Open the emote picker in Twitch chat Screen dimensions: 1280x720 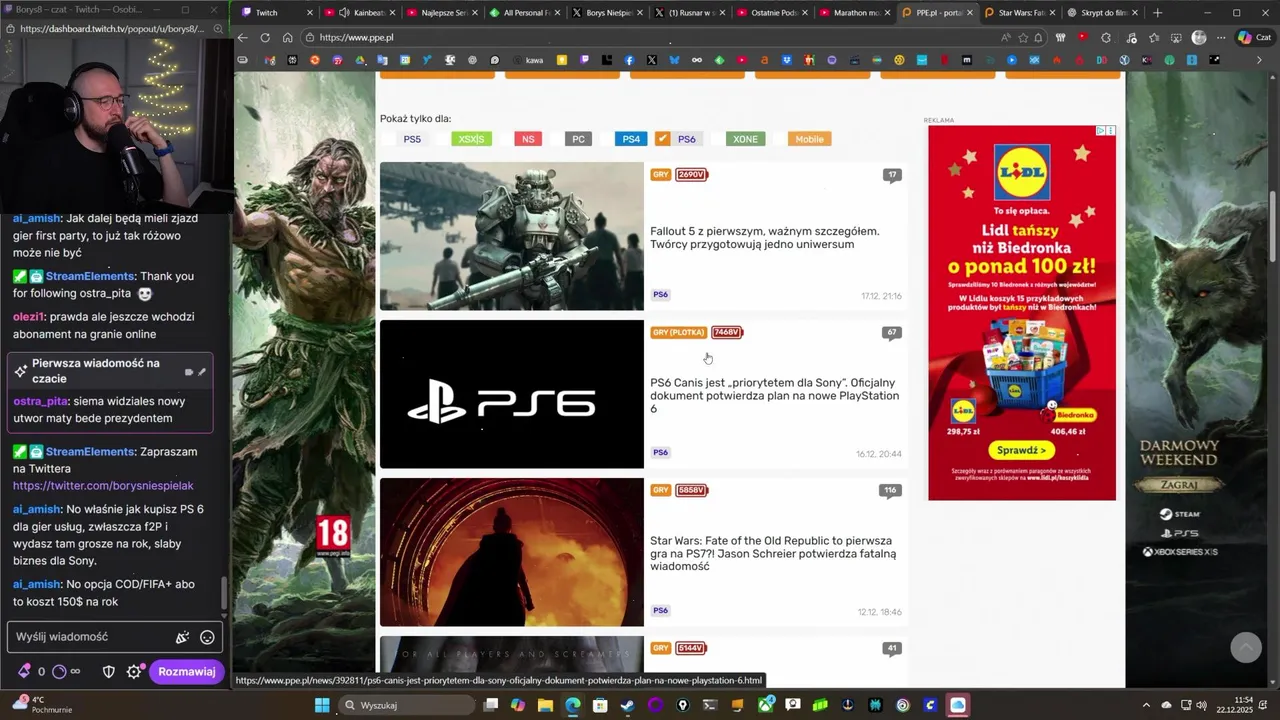pyautogui.click(x=207, y=637)
